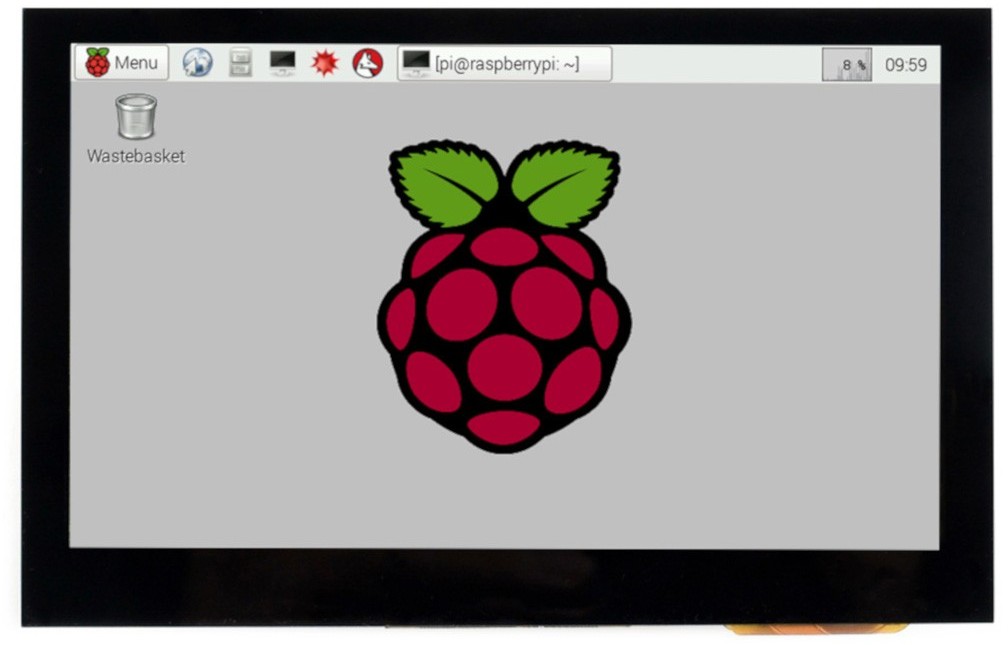Open a Terminal window from the taskbar
This screenshot has height=645, width=1008.
(281, 62)
